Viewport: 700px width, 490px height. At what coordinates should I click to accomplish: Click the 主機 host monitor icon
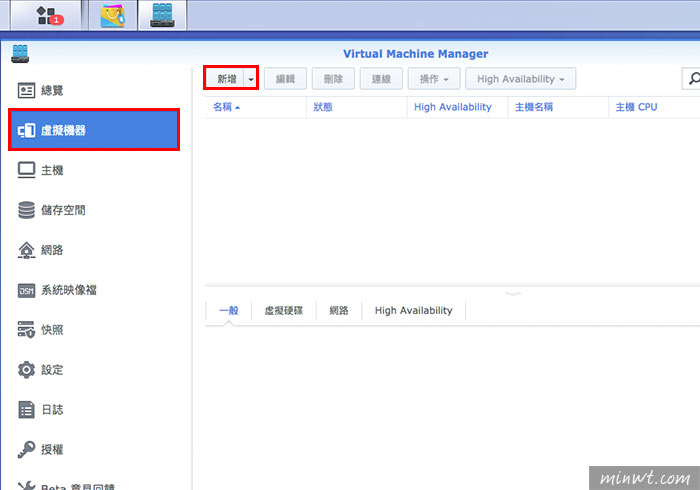tap(26, 170)
